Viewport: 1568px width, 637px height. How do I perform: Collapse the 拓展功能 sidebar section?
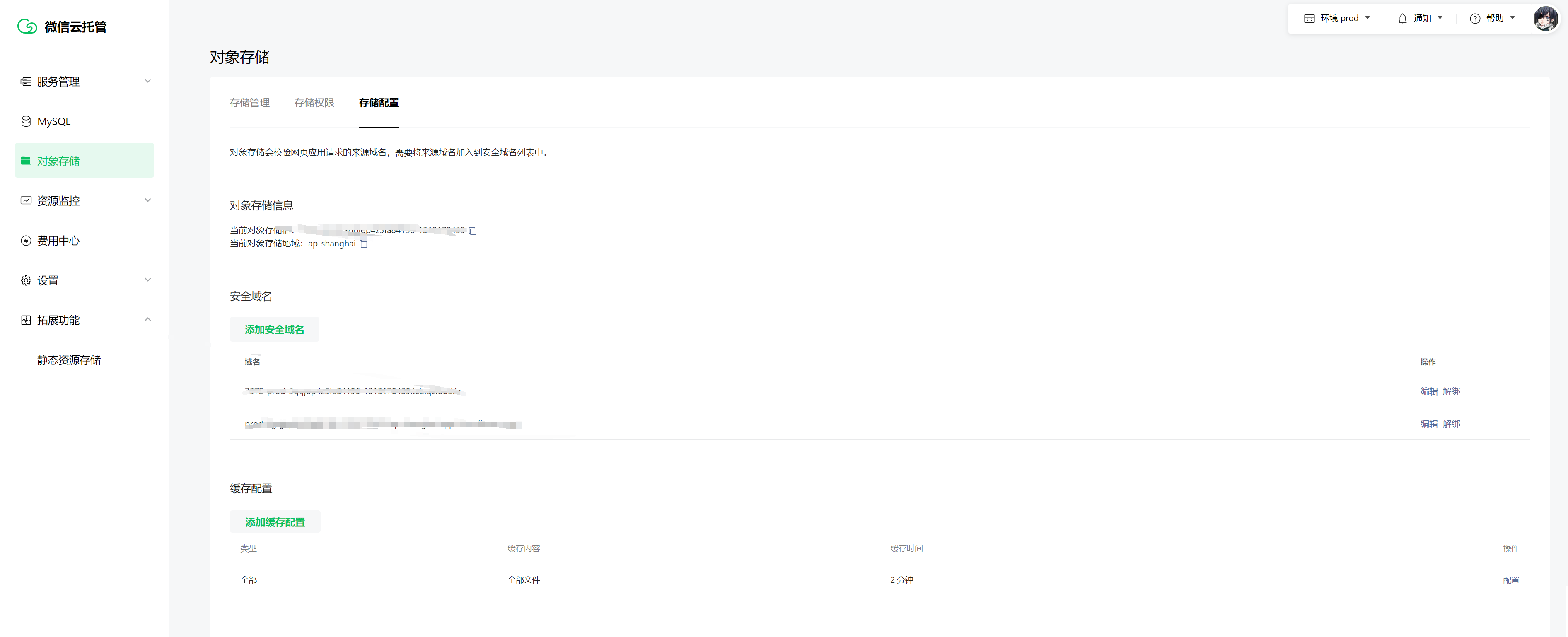pos(147,319)
